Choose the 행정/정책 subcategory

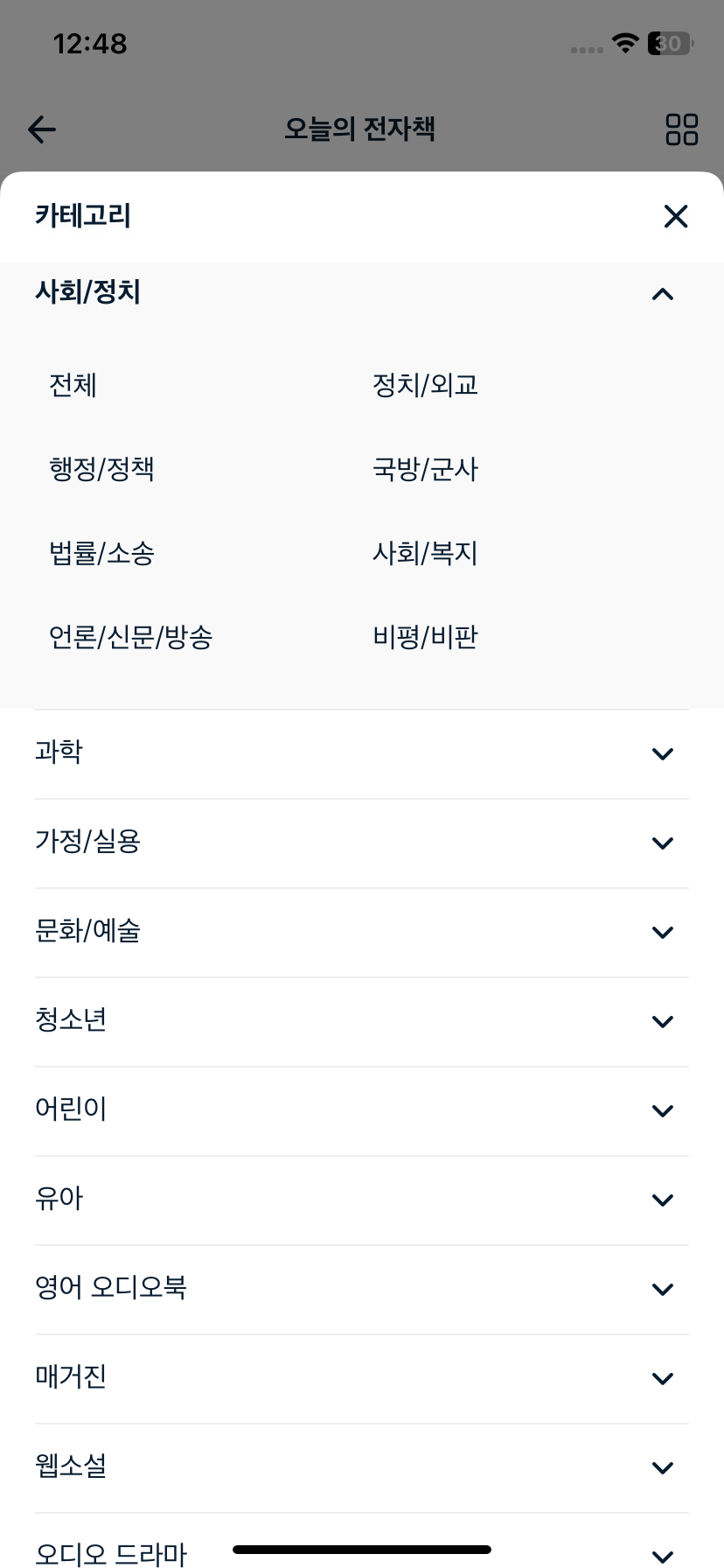coord(101,469)
